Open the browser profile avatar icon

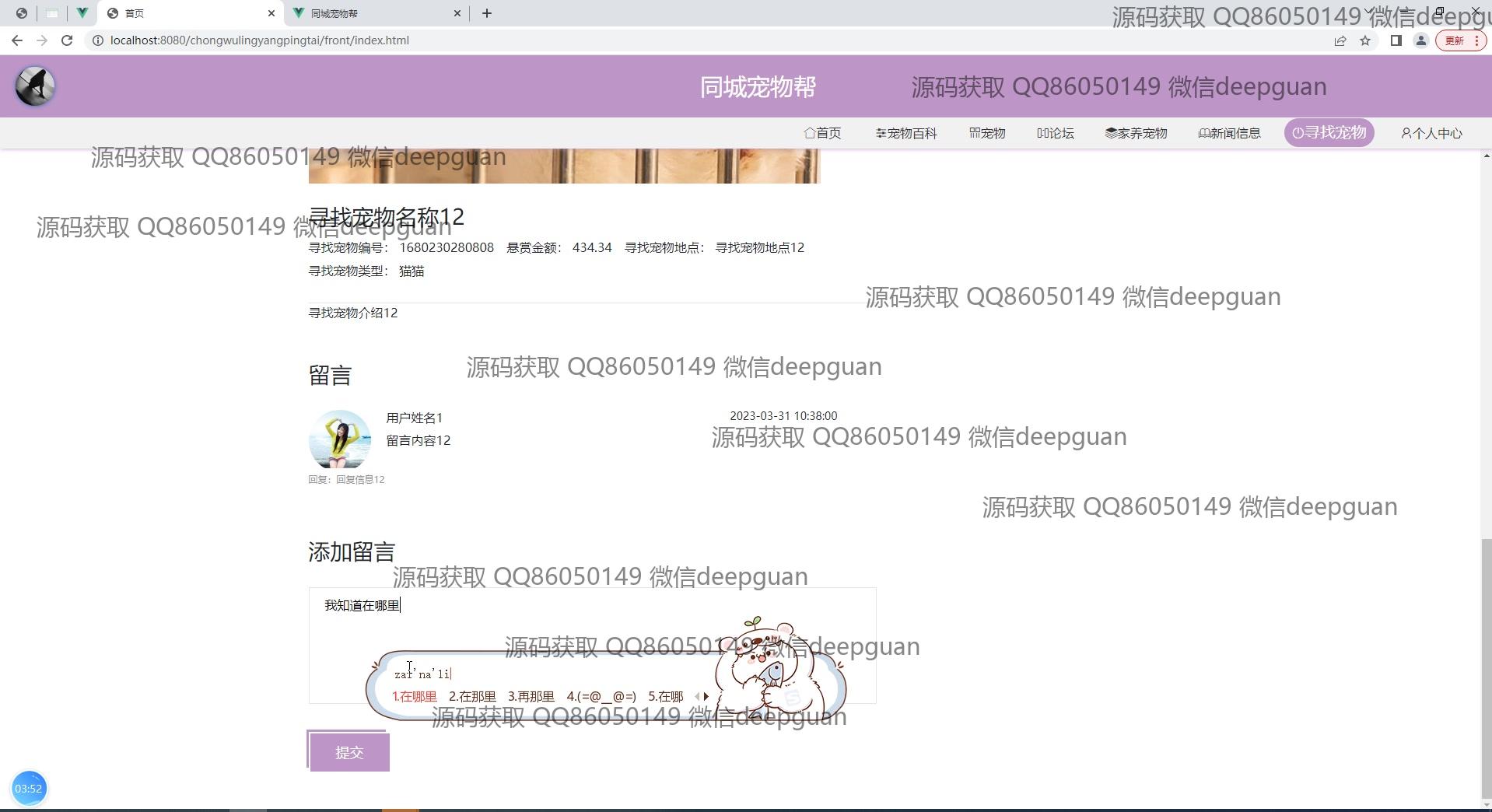click(x=1420, y=40)
